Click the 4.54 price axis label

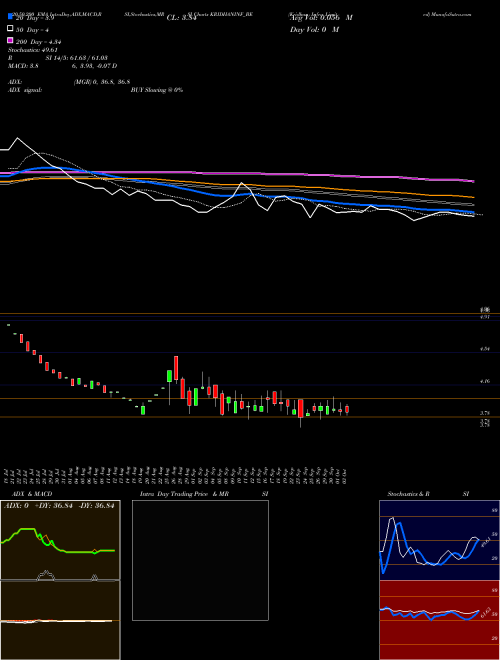click(485, 349)
